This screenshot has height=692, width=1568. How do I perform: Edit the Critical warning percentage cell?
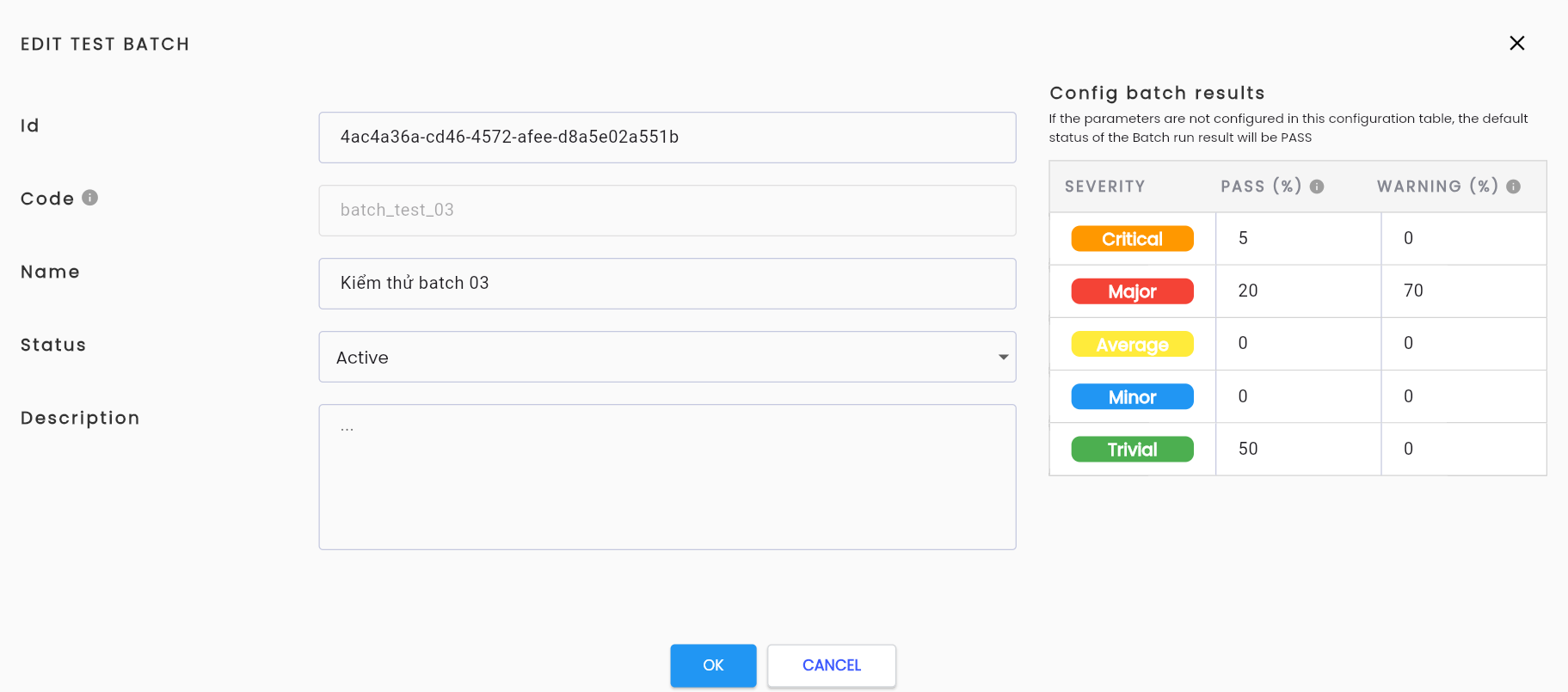pos(1464,238)
